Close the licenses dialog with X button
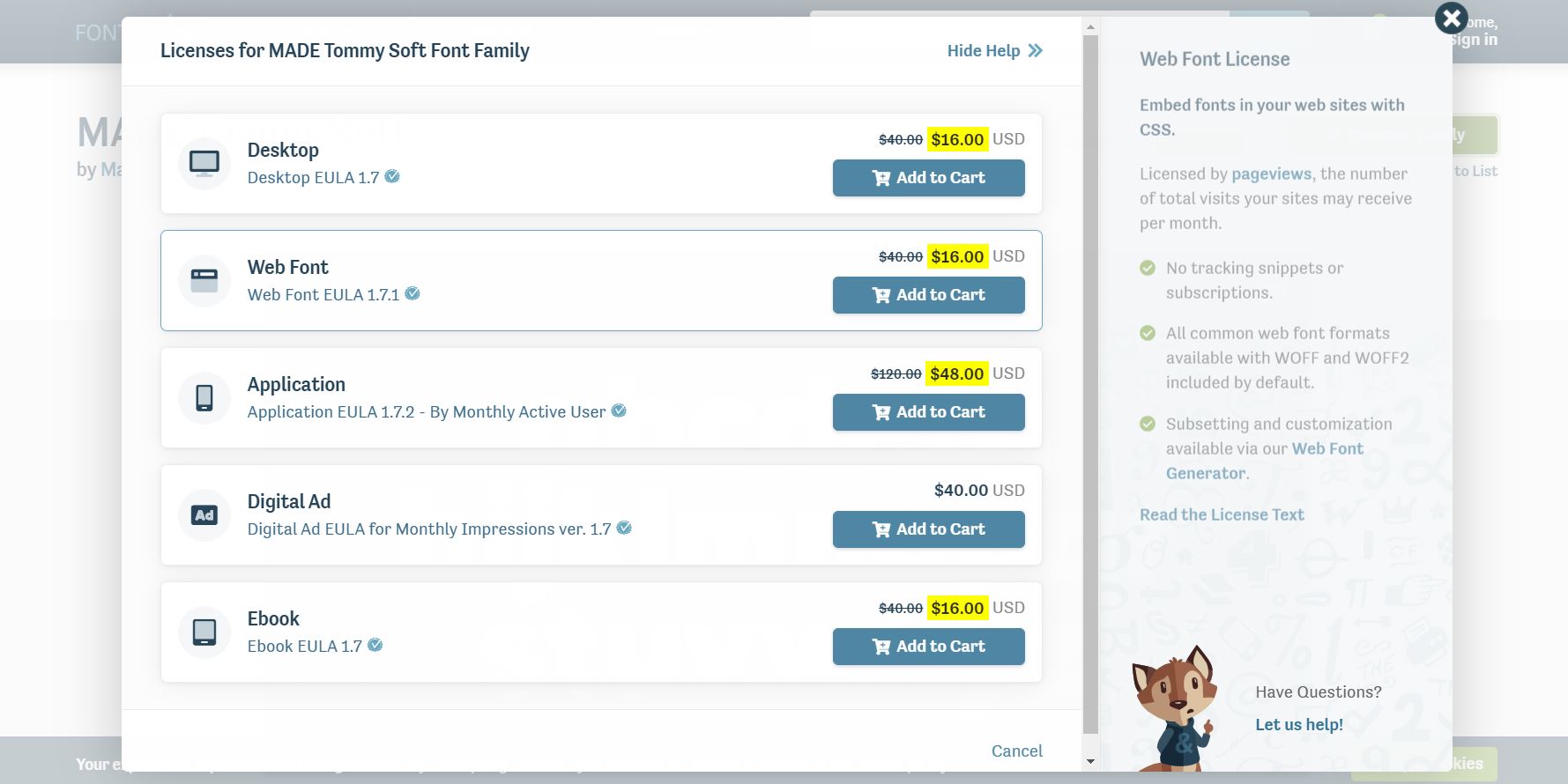Image resolution: width=1568 pixels, height=784 pixels. tap(1451, 18)
